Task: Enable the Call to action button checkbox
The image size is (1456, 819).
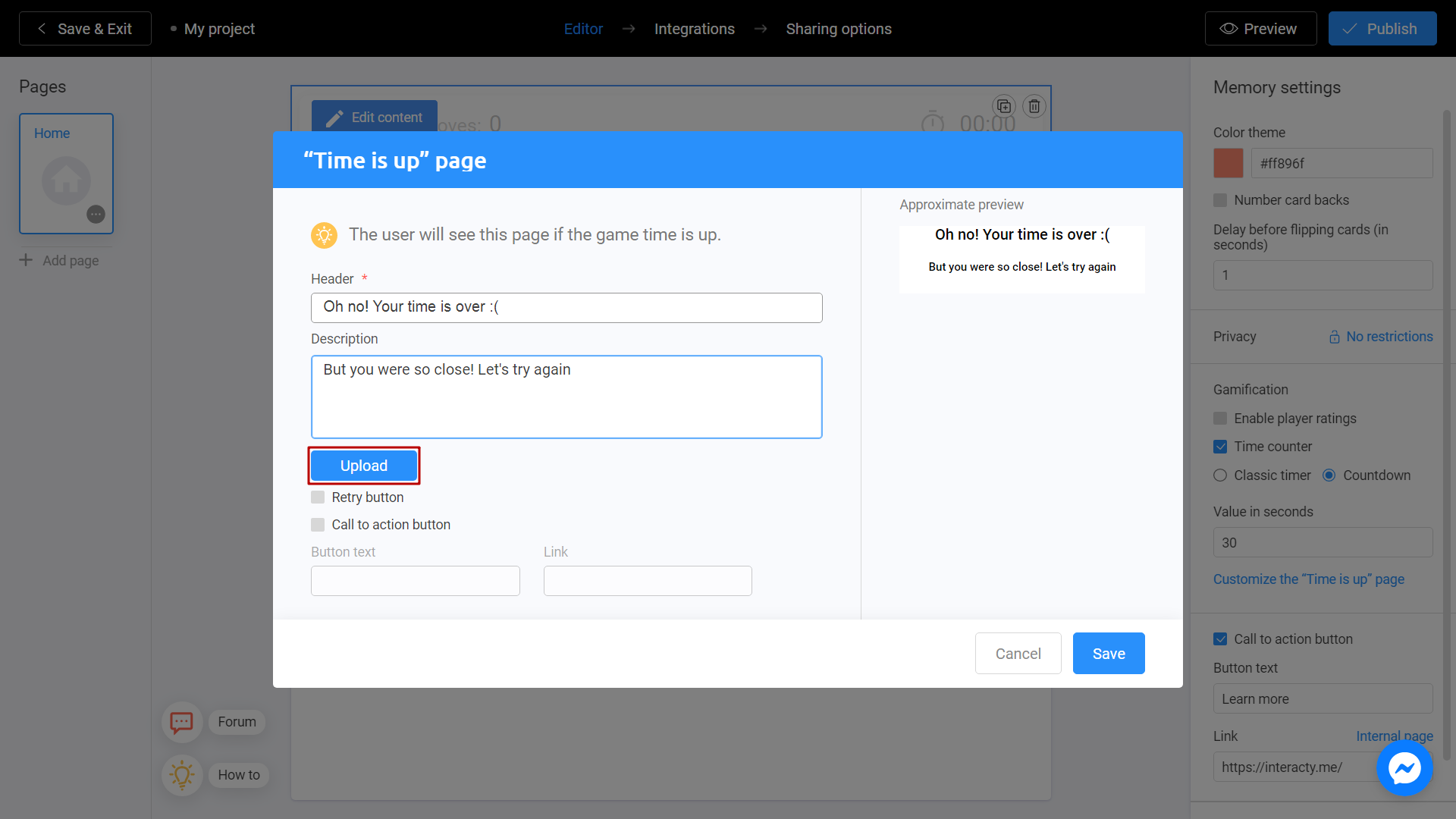Action: coord(318,524)
